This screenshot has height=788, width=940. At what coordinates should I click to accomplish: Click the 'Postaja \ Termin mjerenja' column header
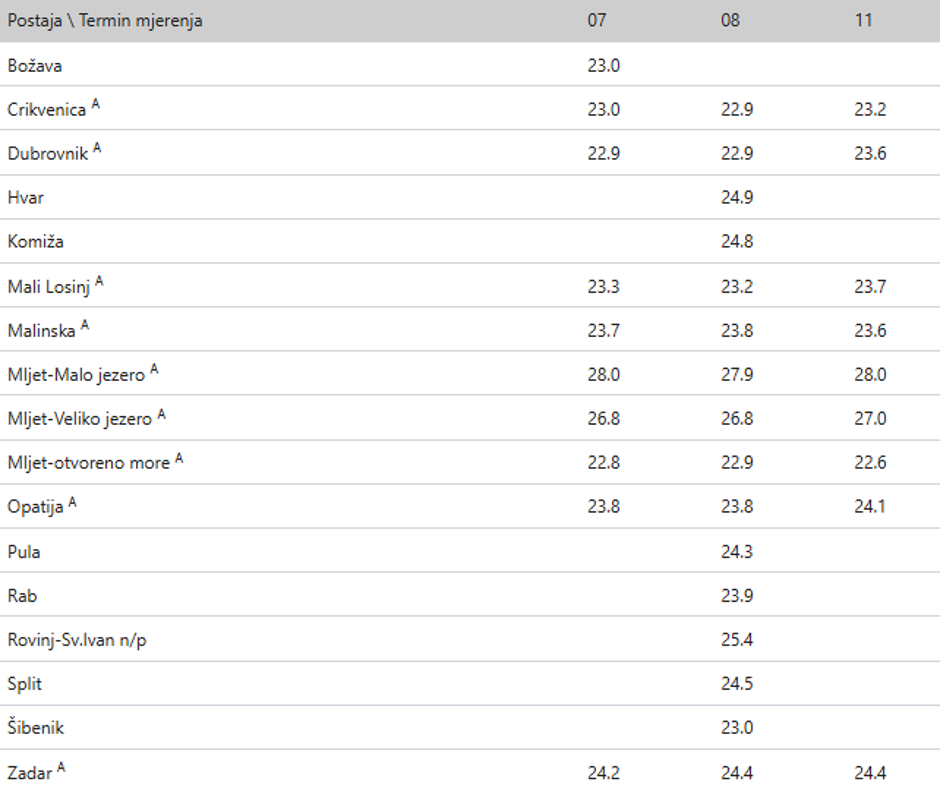tap(105, 20)
